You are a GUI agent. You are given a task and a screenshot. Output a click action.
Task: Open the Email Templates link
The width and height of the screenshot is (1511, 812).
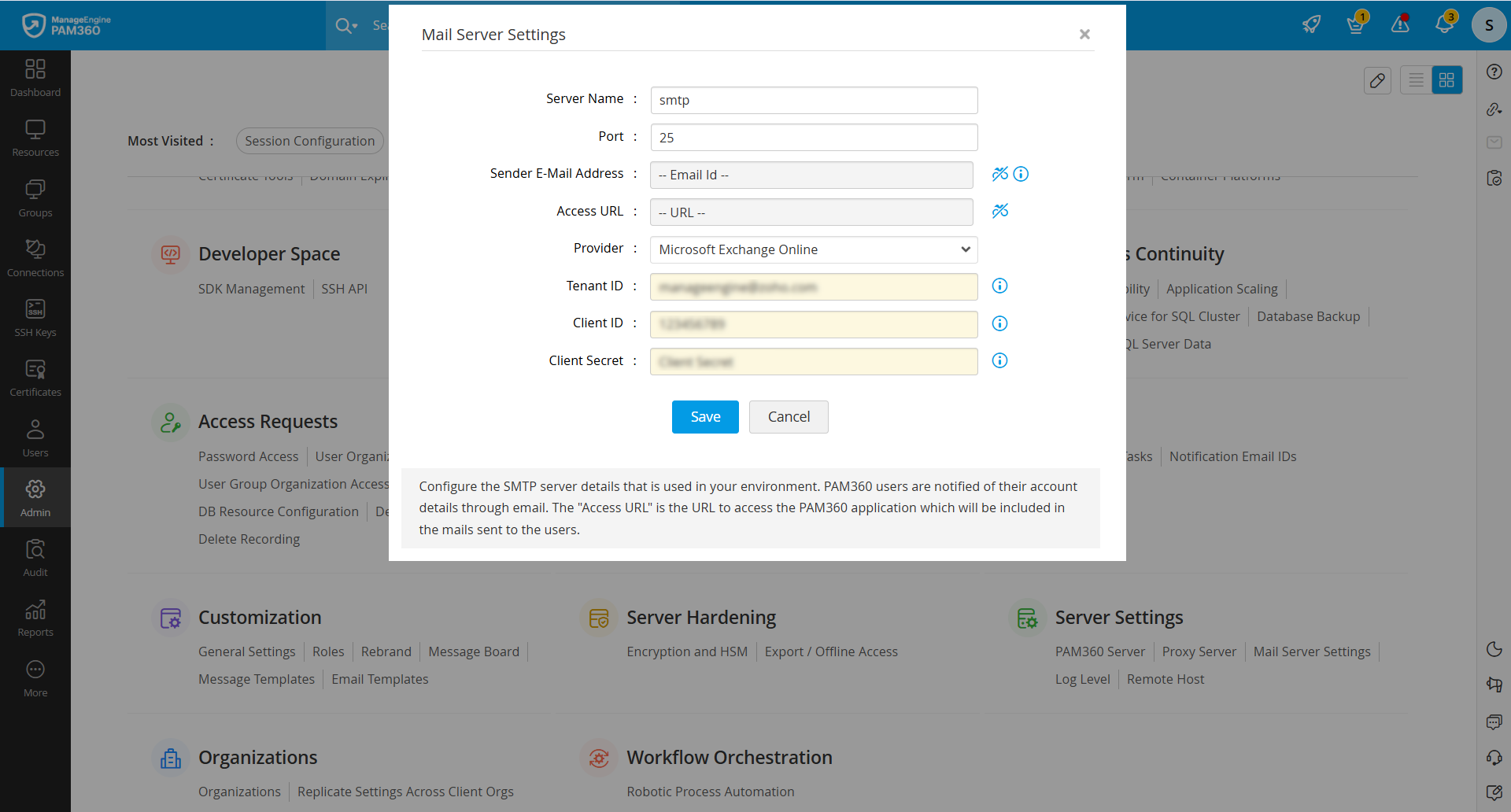point(379,679)
